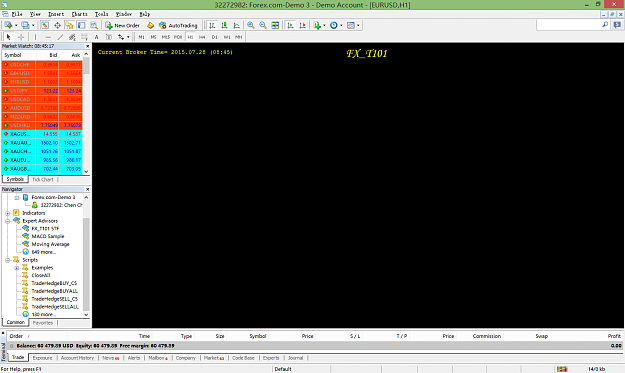This screenshot has width=625, height=373.
Task: Open the Strategy Tester icon
Action: click(94, 25)
